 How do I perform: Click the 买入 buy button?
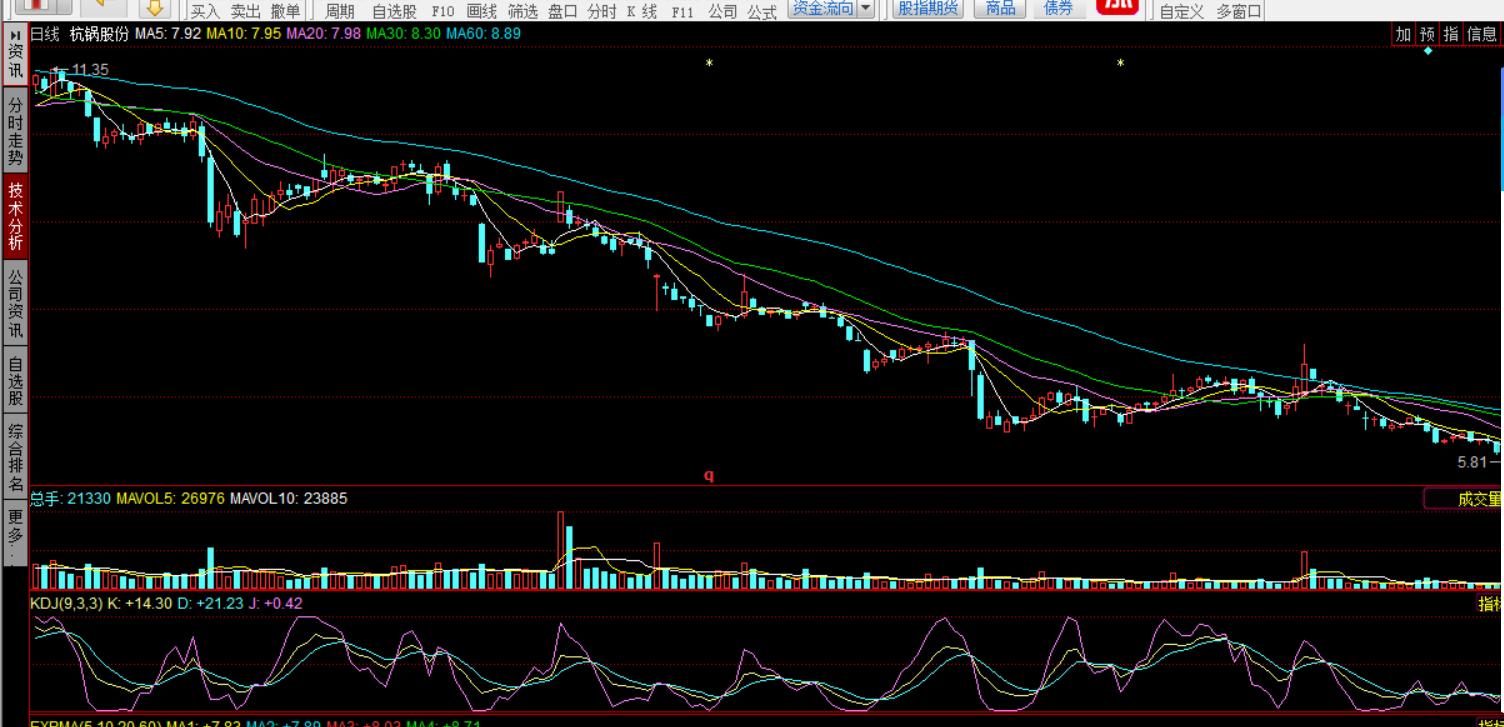[205, 12]
